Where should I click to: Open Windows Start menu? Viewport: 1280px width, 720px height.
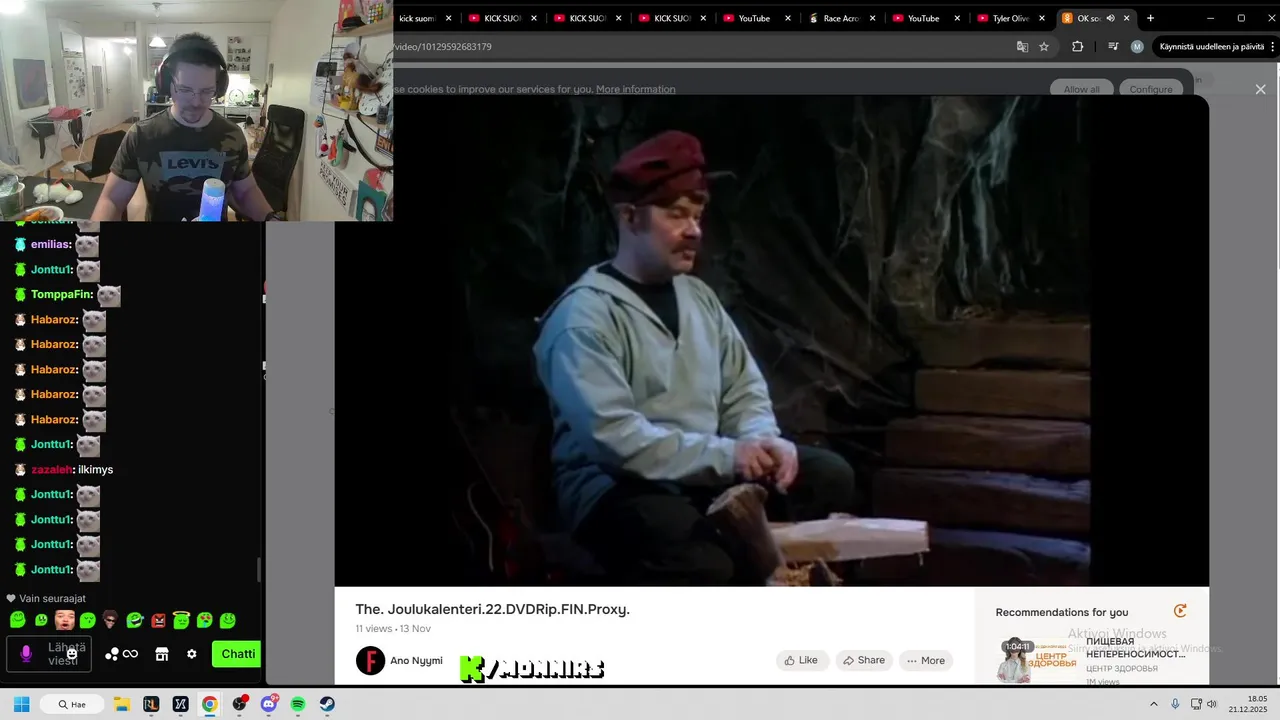[x=21, y=704]
